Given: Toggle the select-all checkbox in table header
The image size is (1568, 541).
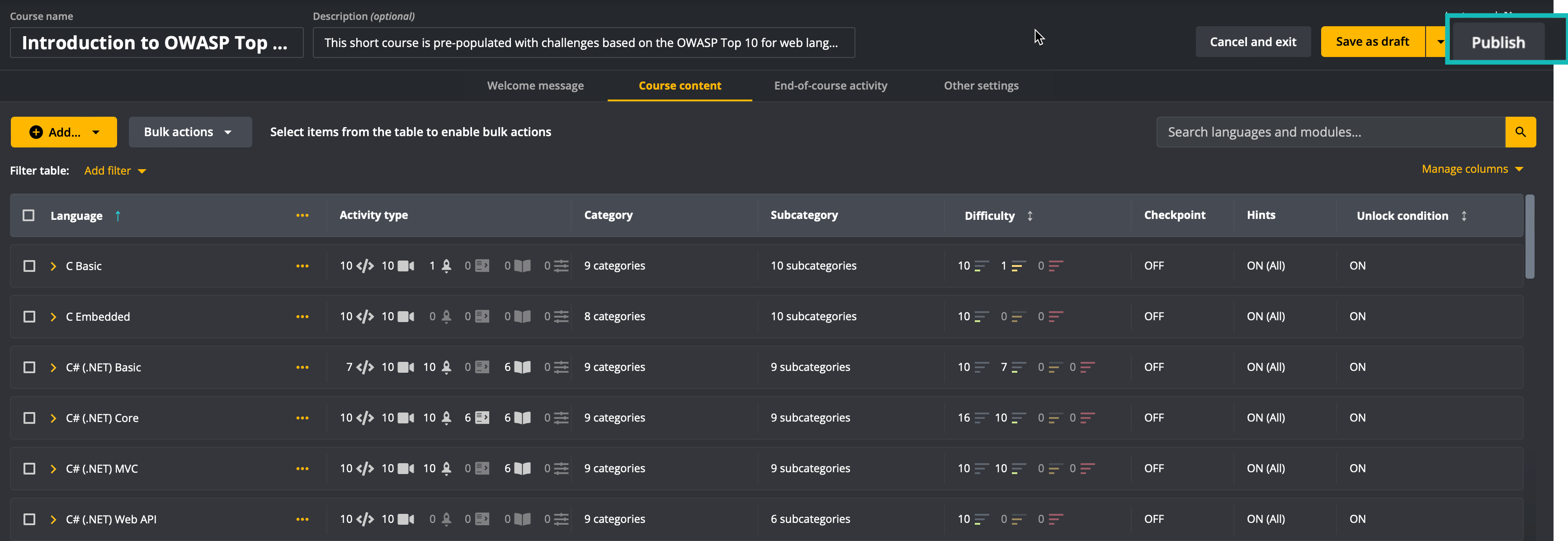Looking at the screenshot, I should point(28,215).
